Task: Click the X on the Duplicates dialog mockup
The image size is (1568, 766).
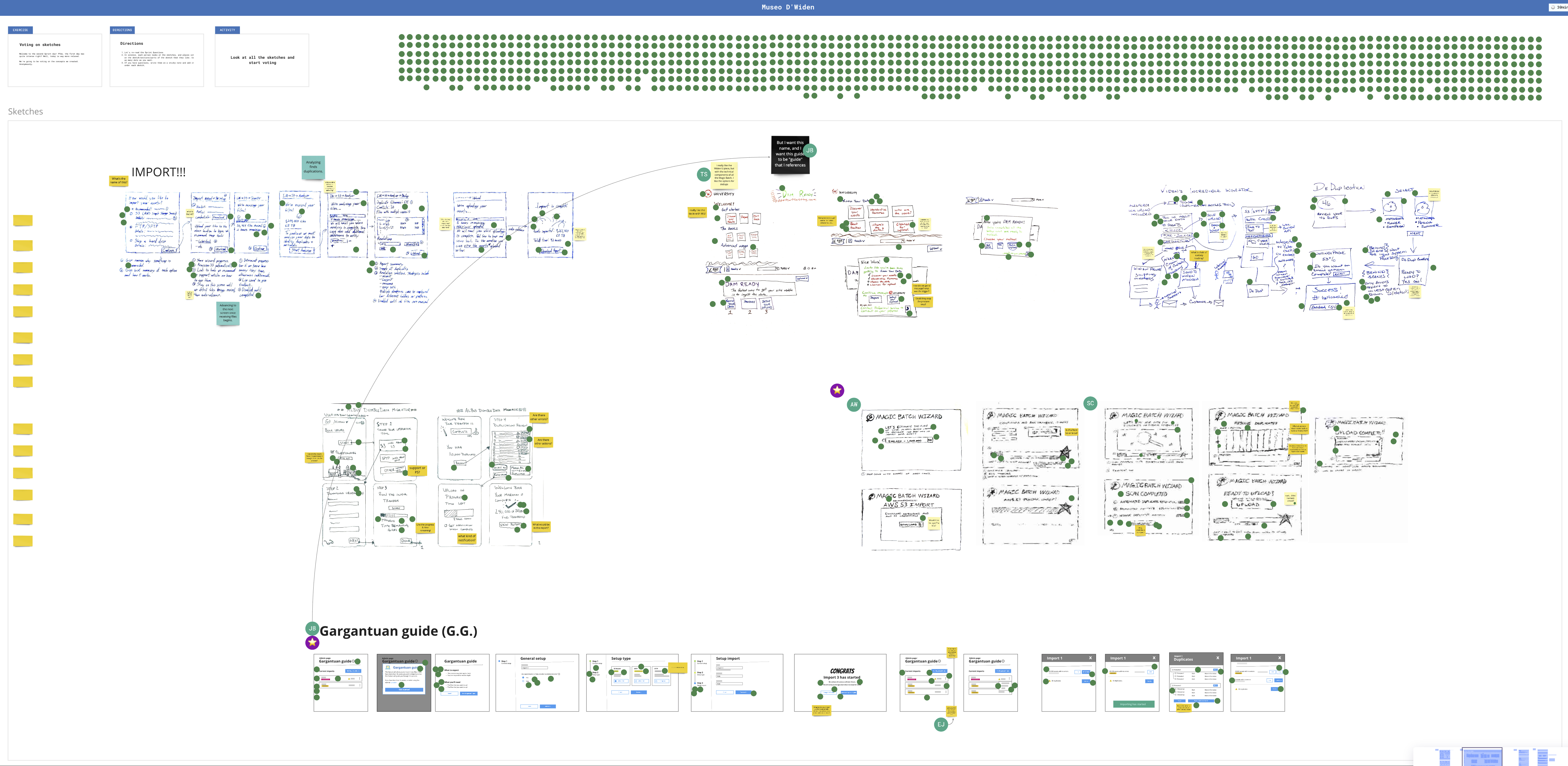Action: 1218,658
